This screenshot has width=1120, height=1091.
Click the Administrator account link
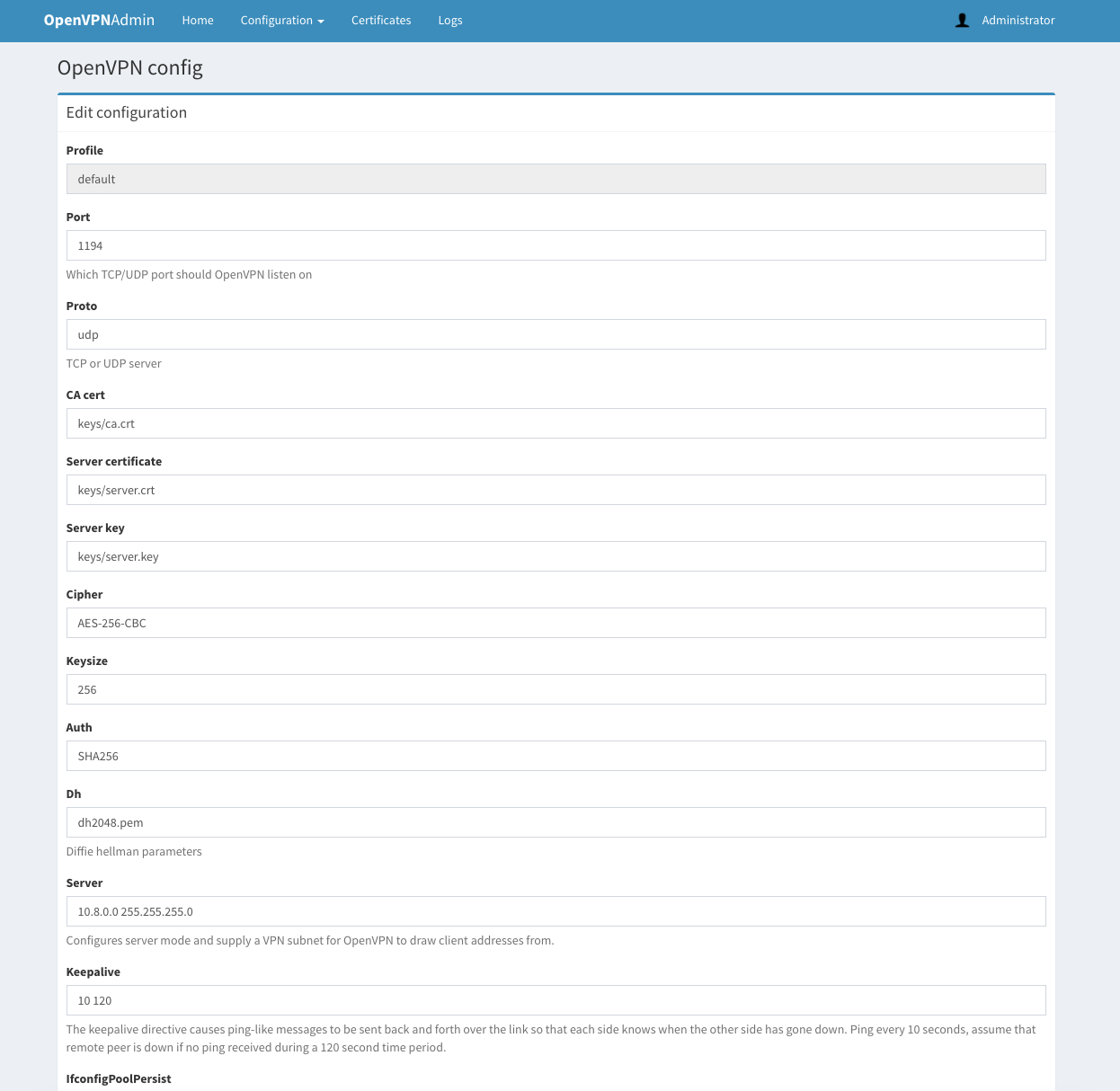(1018, 20)
